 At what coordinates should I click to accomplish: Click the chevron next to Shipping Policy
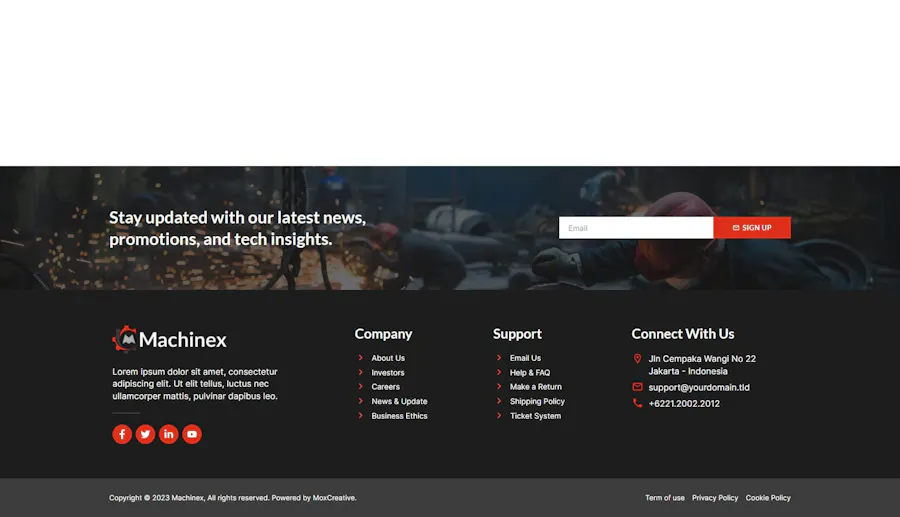(499, 401)
